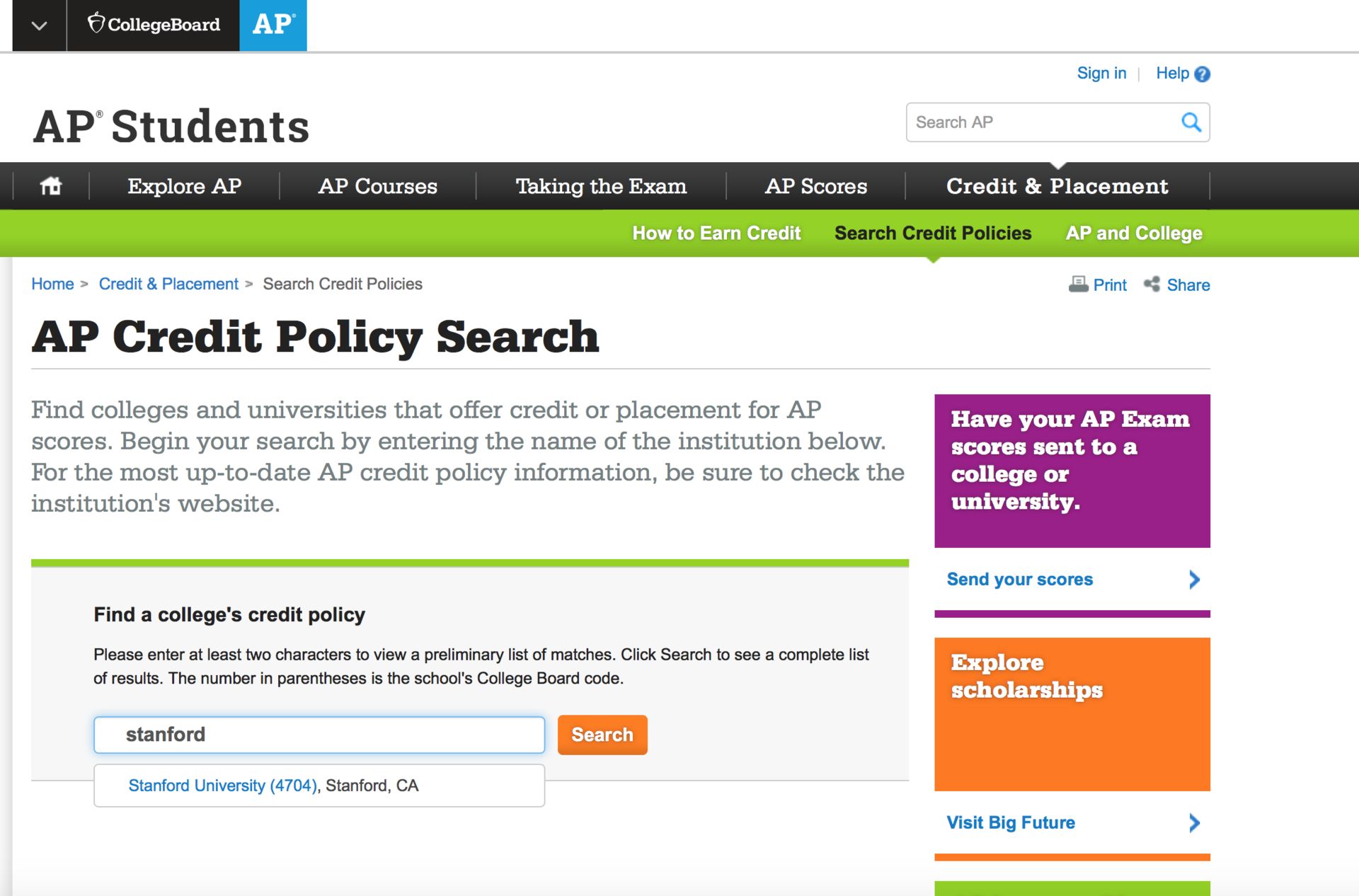Open the AP Courses menu item

(378, 186)
